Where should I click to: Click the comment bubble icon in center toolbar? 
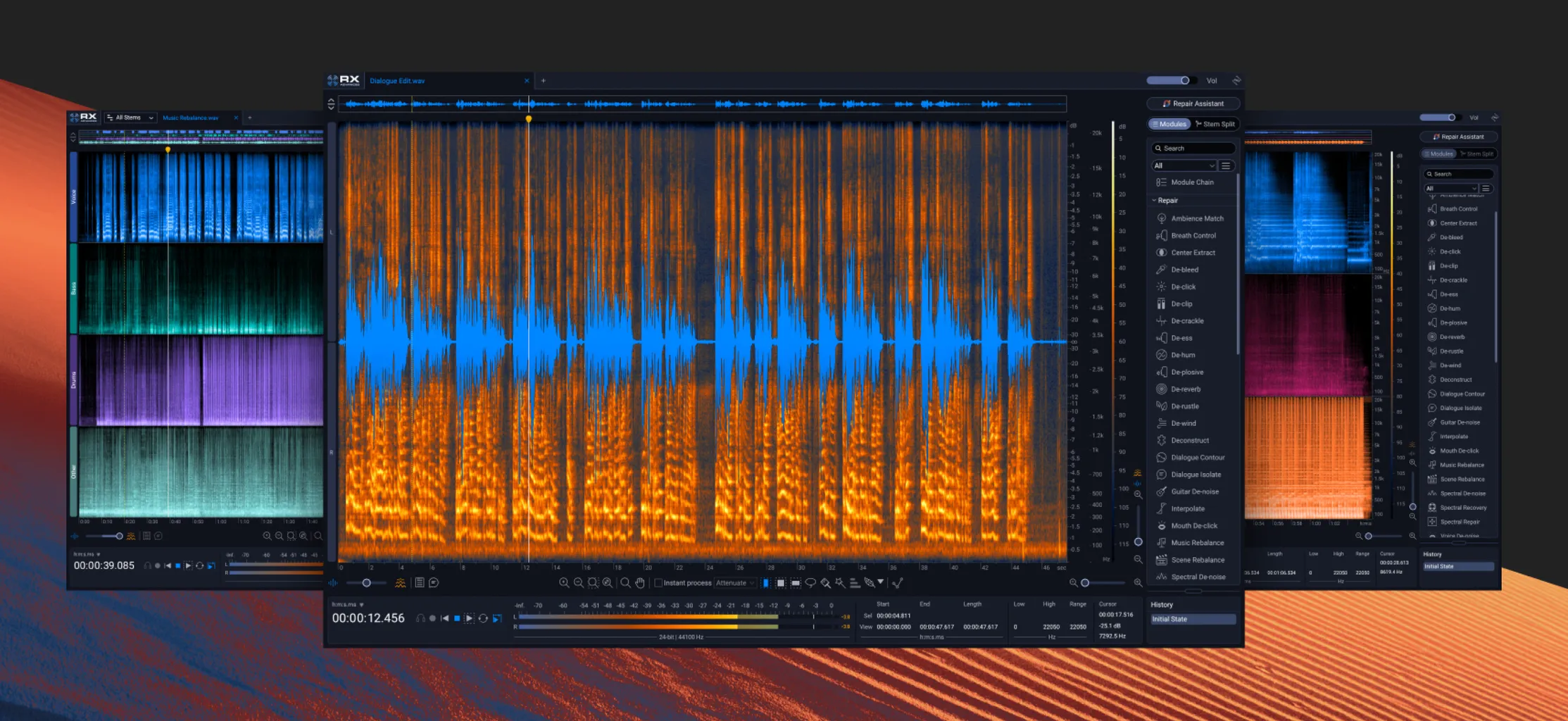(434, 583)
